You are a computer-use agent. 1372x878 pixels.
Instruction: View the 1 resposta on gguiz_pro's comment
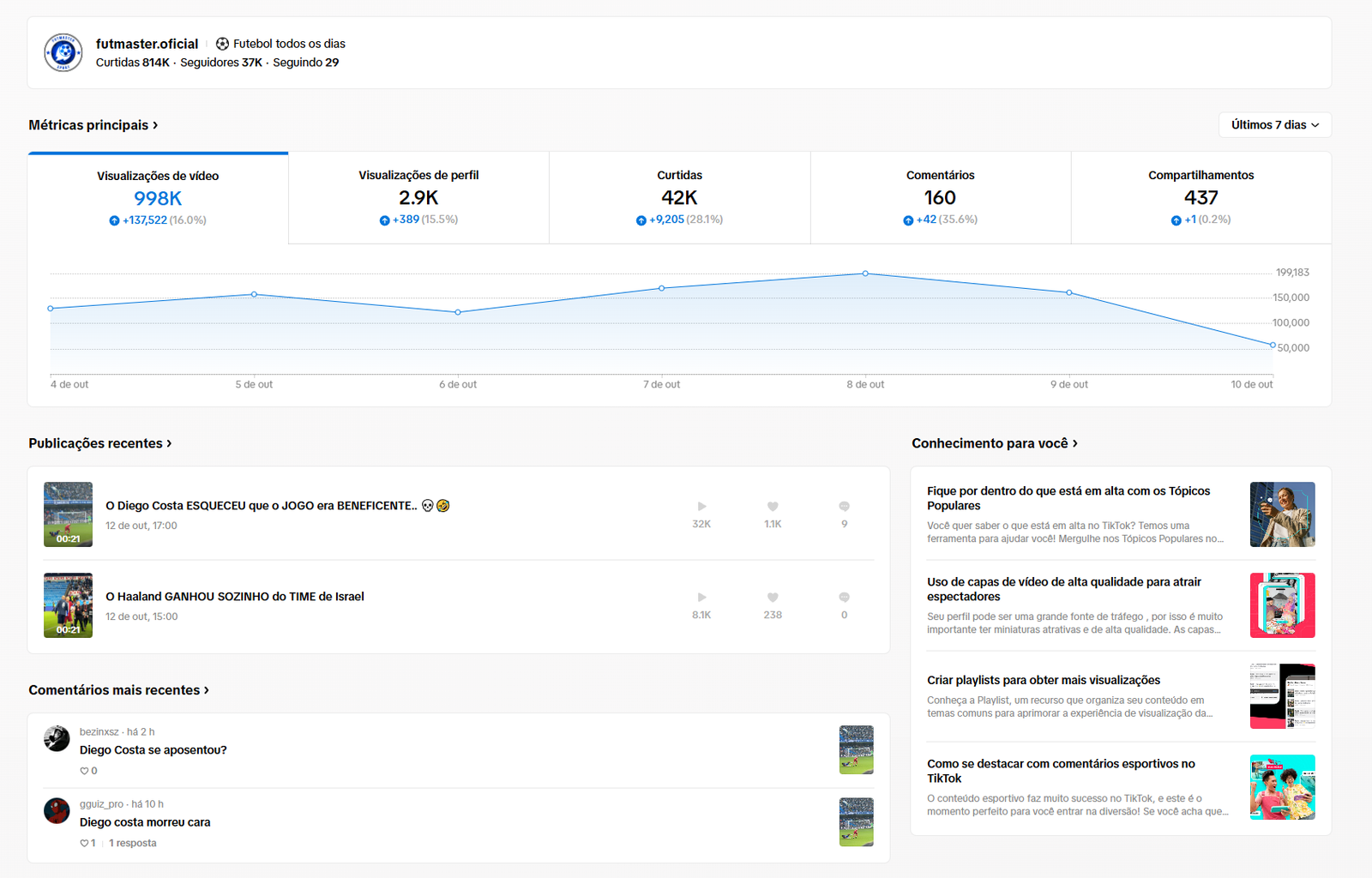133,843
